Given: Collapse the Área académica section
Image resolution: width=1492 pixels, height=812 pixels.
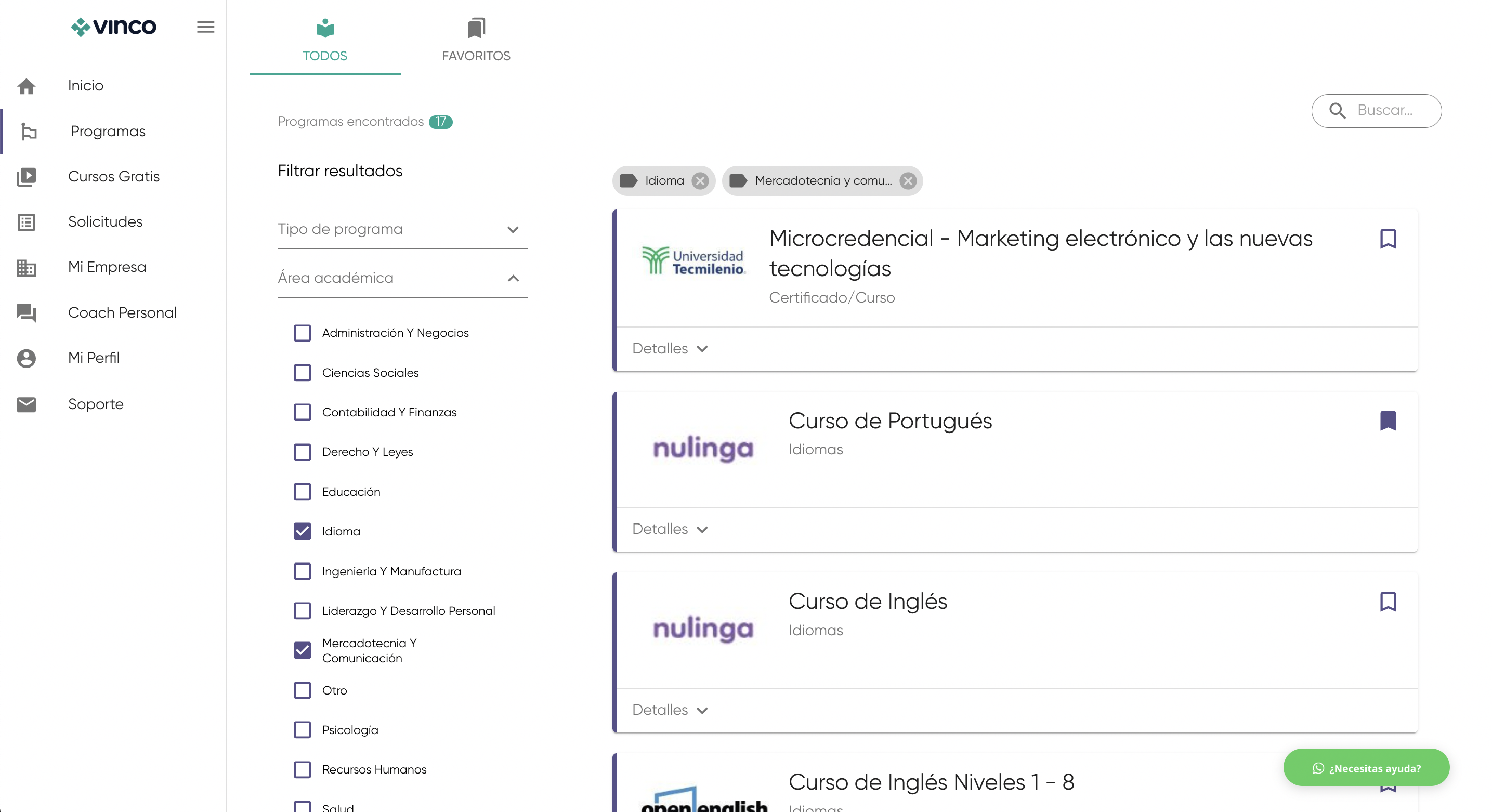Looking at the screenshot, I should point(513,278).
